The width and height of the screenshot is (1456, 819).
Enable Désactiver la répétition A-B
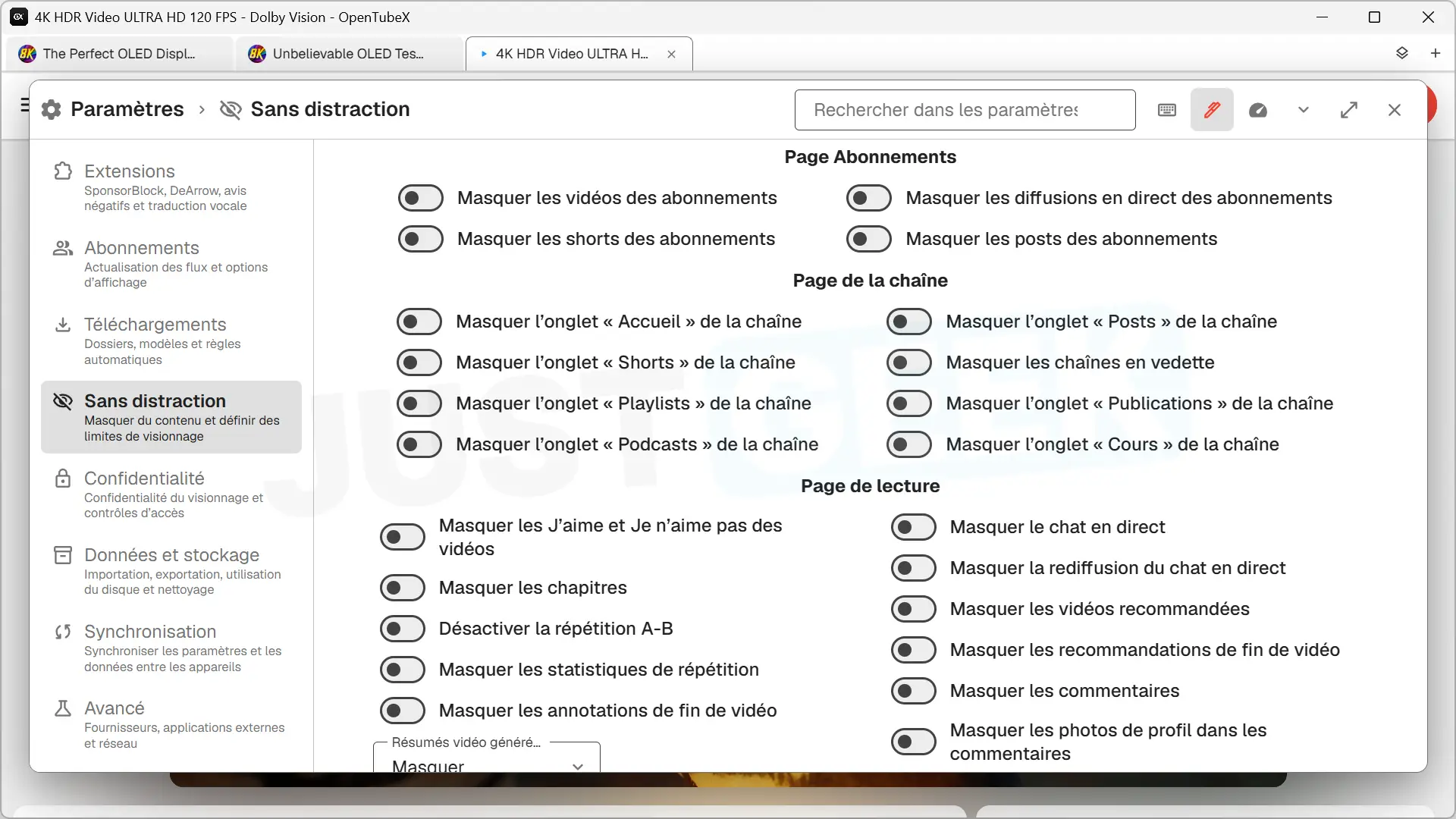403,629
